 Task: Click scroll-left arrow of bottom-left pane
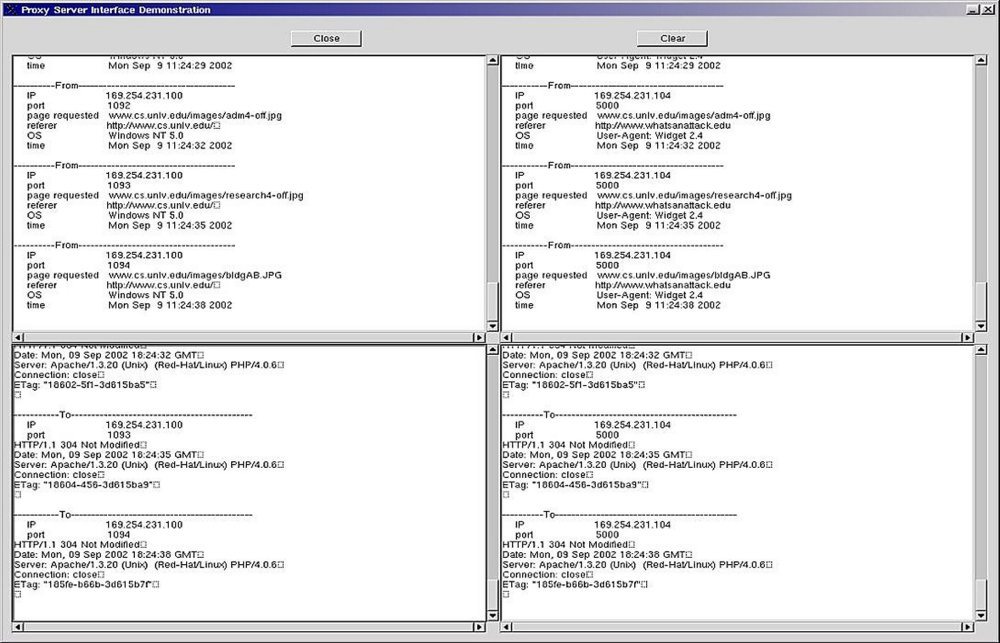[x=17, y=627]
